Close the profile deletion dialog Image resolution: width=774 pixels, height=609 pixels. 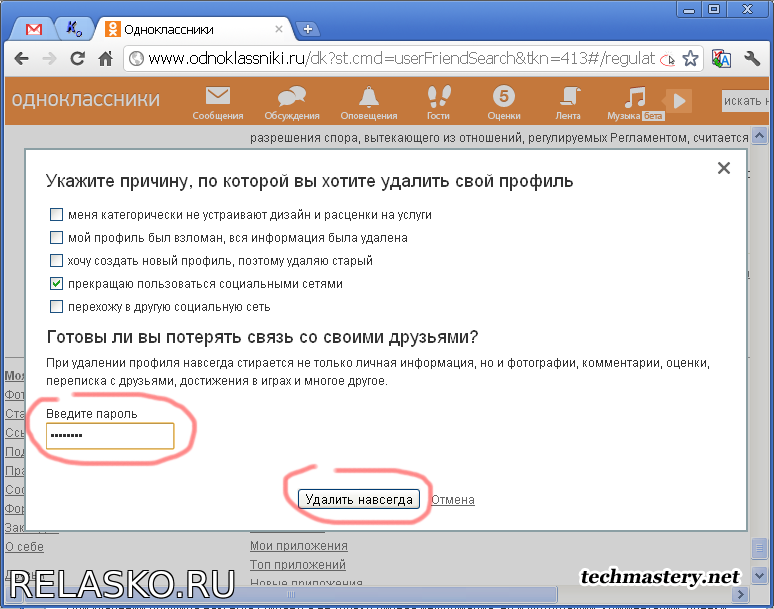[x=724, y=169]
